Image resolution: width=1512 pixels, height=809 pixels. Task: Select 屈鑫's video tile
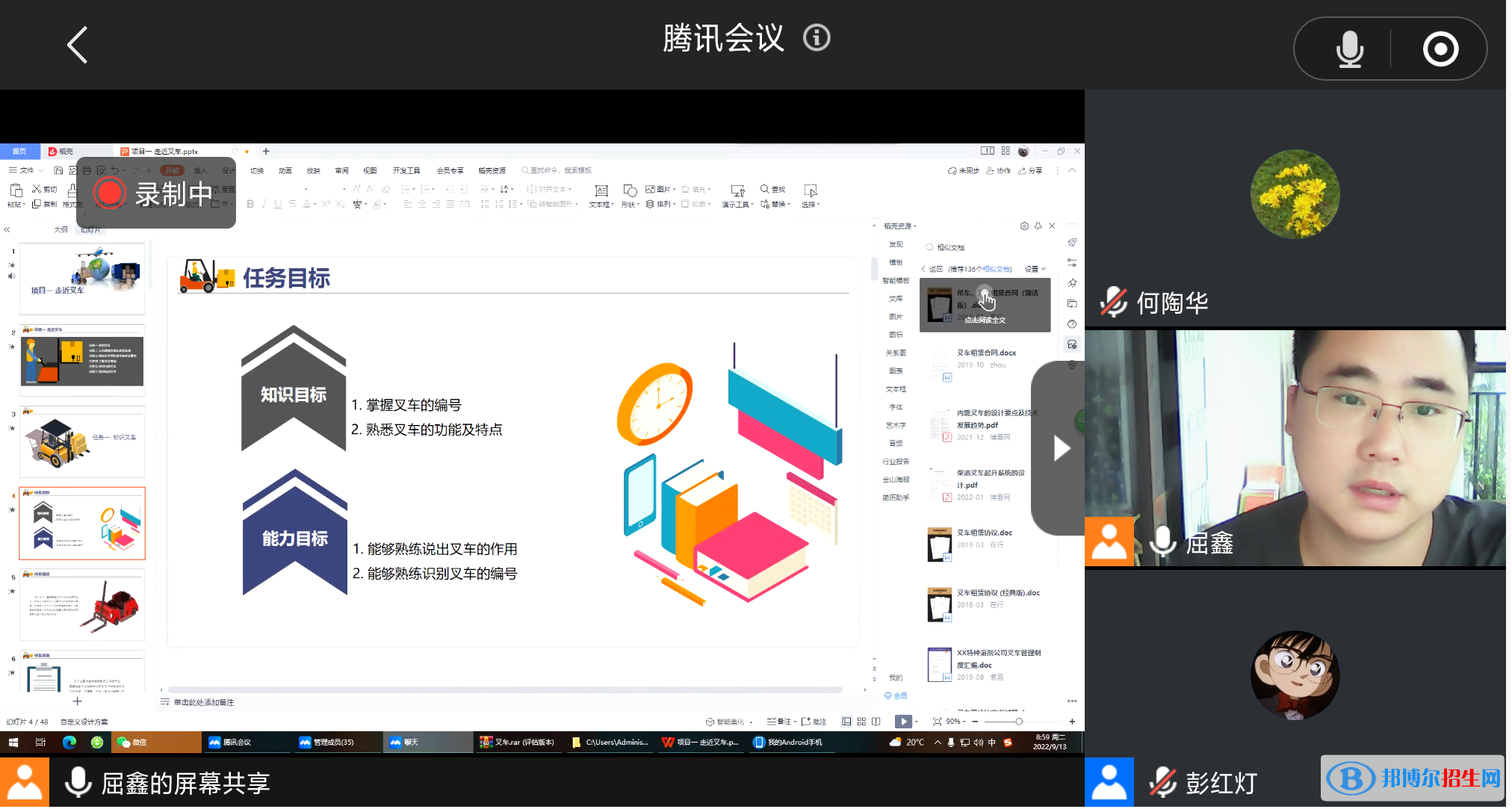pos(1295,448)
